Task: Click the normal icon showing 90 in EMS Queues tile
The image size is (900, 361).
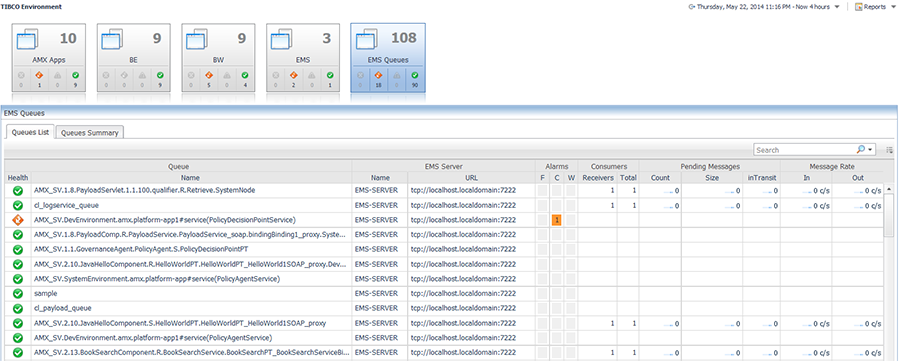Action: [x=415, y=75]
